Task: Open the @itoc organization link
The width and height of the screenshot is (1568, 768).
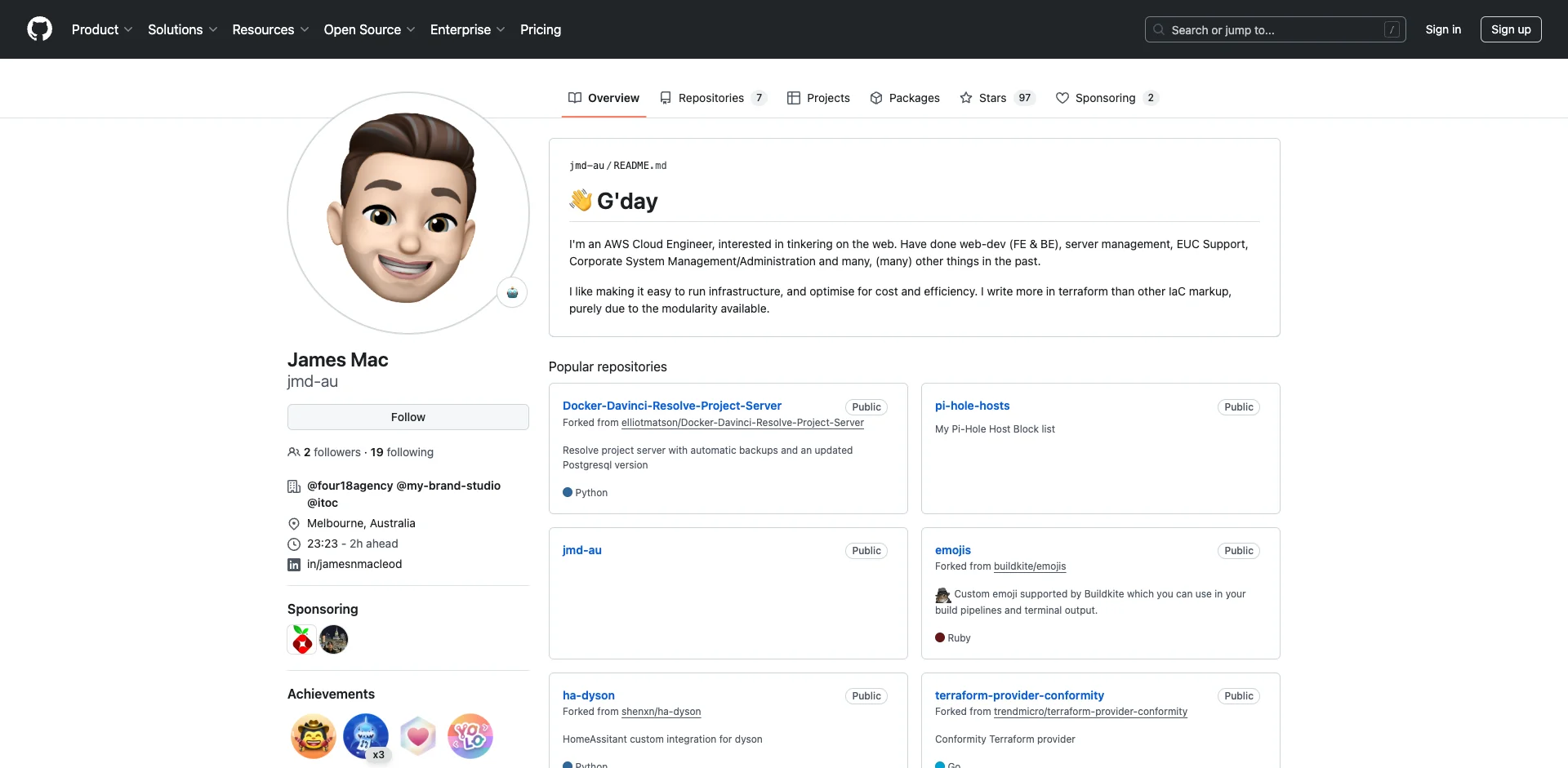Action: pyautogui.click(x=323, y=503)
